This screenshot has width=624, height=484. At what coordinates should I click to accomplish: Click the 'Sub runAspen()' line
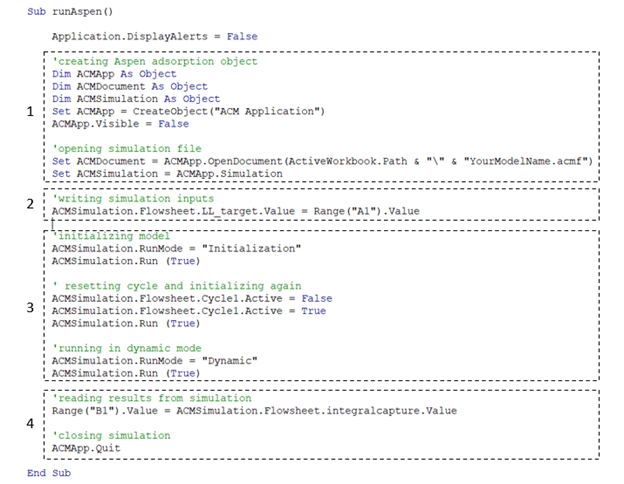(70, 12)
